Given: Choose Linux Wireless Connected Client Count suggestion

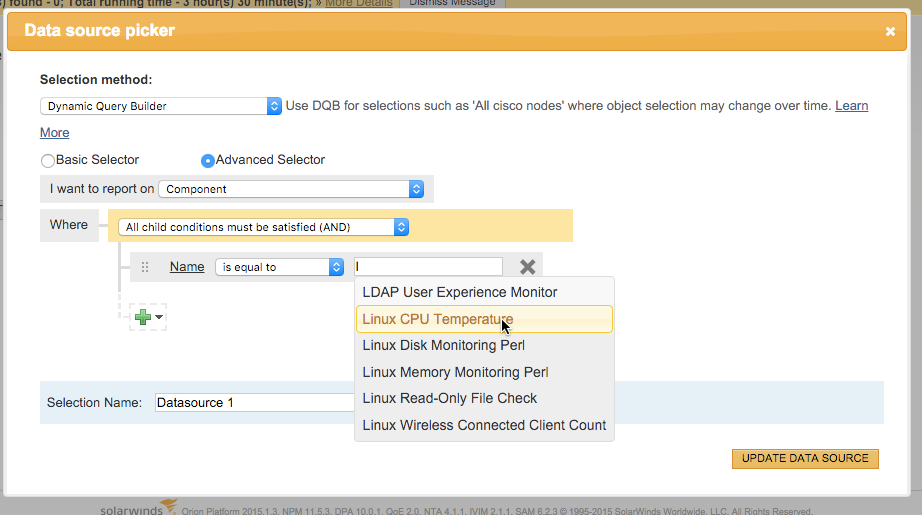Looking at the screenshot, I should pos(484,425).
